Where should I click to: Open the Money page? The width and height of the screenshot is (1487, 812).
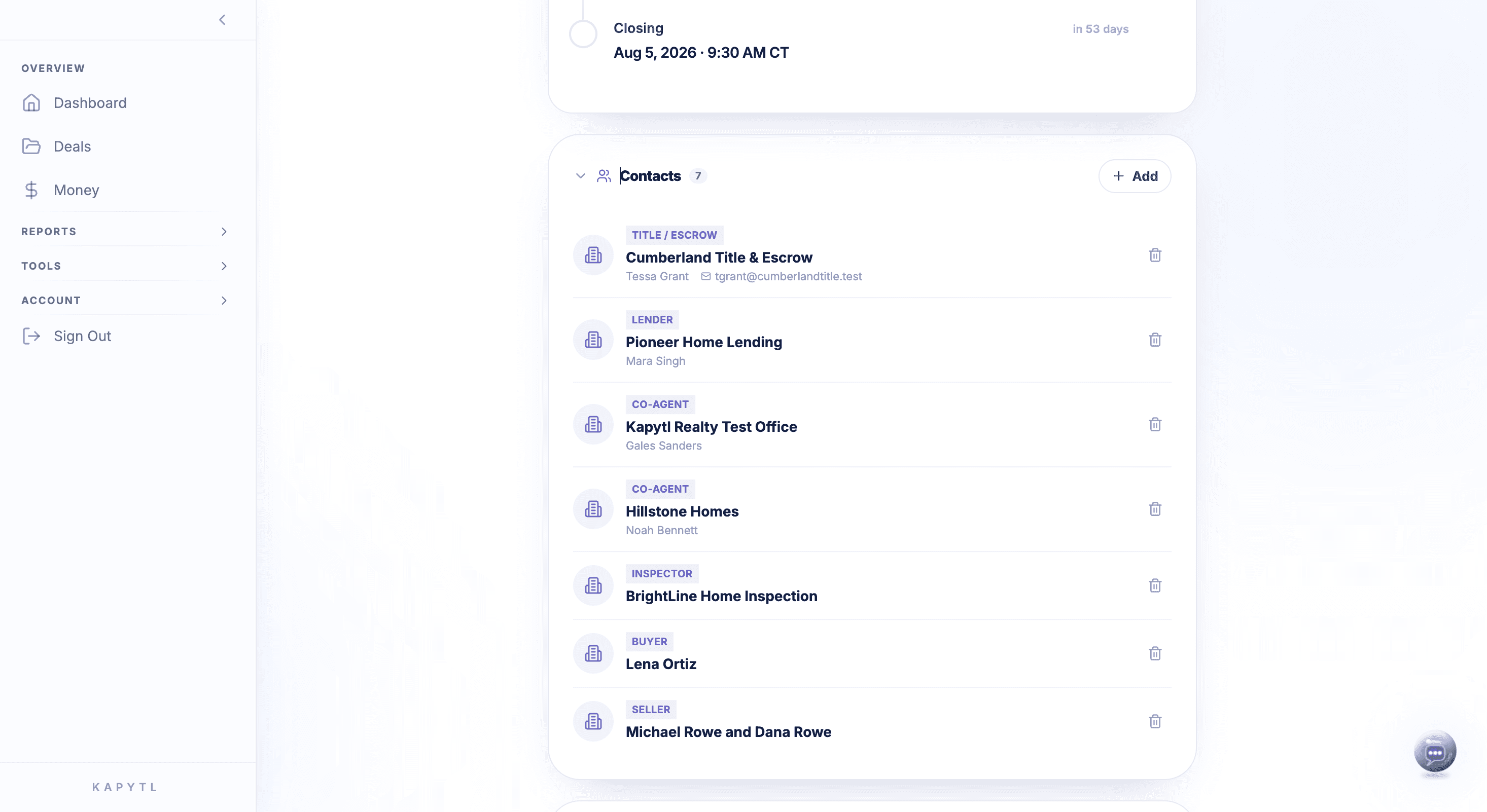[x=76, y=190]
